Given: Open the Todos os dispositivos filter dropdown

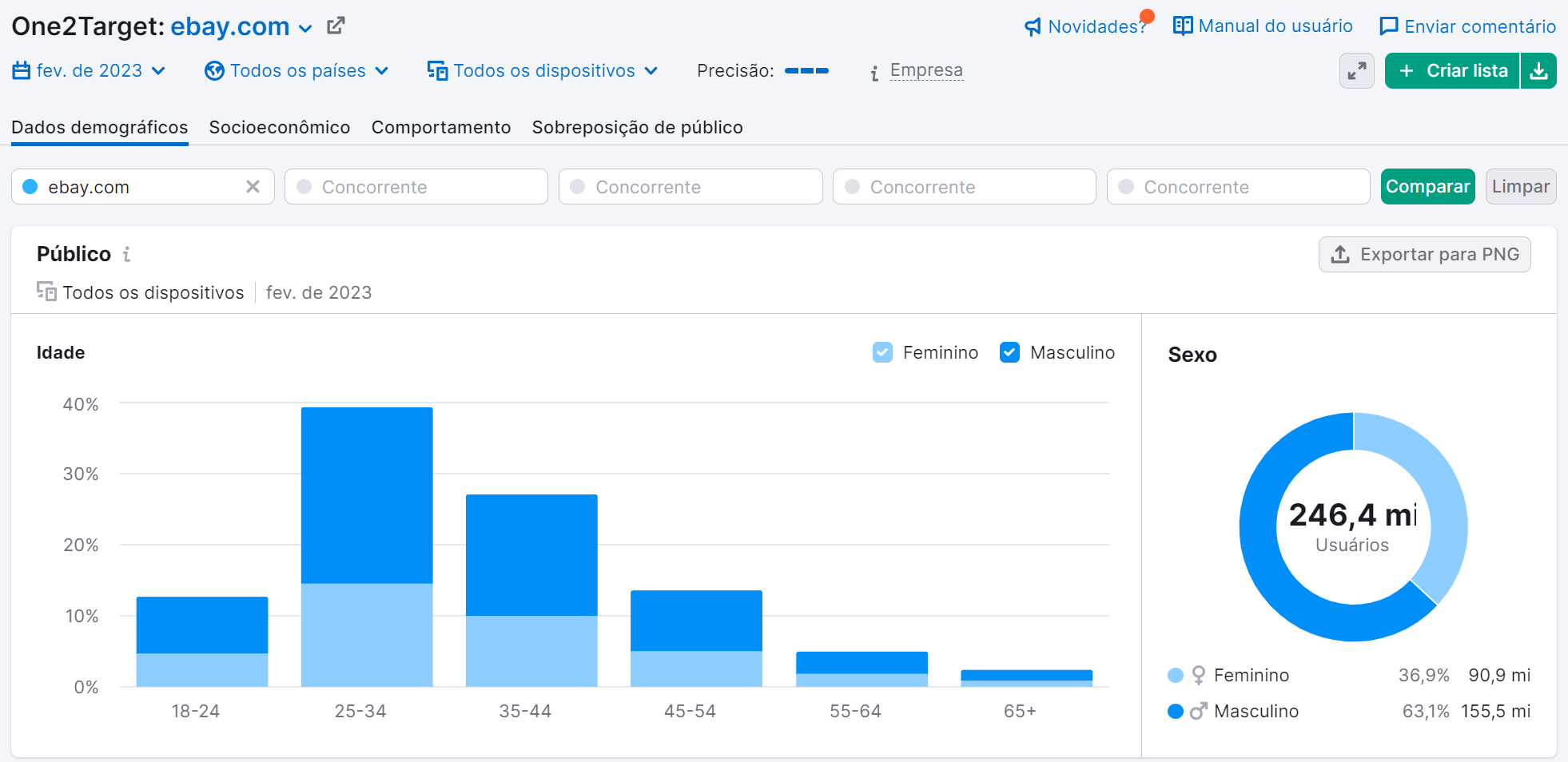Looking at the screenshot, I should [x=543, y=71].
